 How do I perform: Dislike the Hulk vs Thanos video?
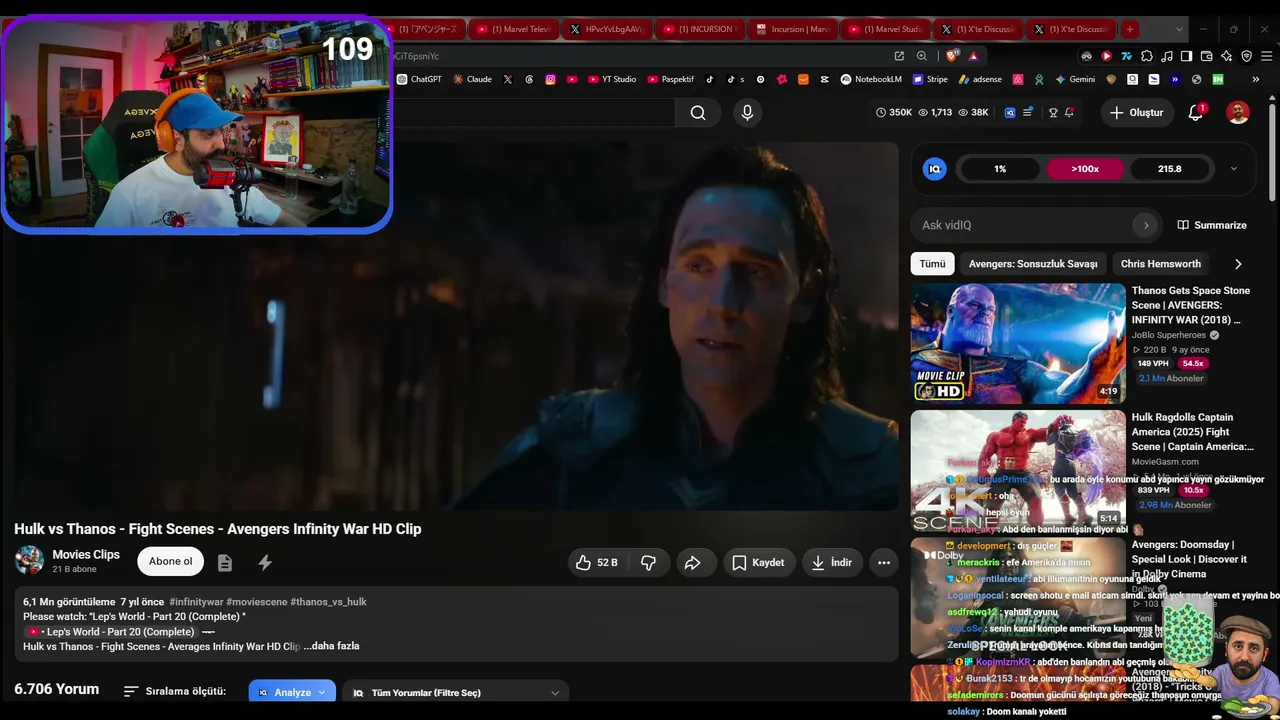648,563
